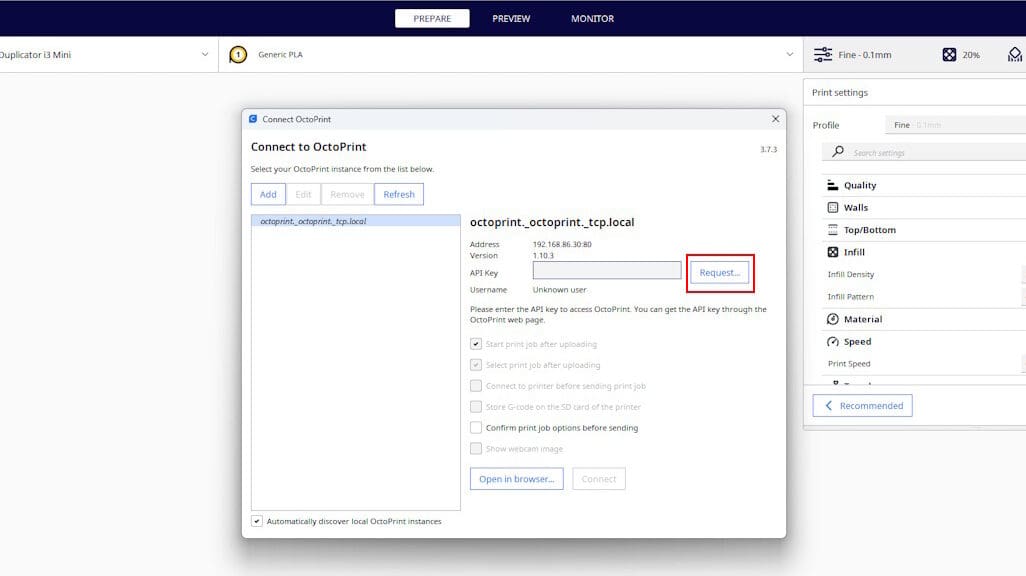Click Open in browser... button
The width and height of the screenshot is (1026, 576).
(x=516, y=478)
